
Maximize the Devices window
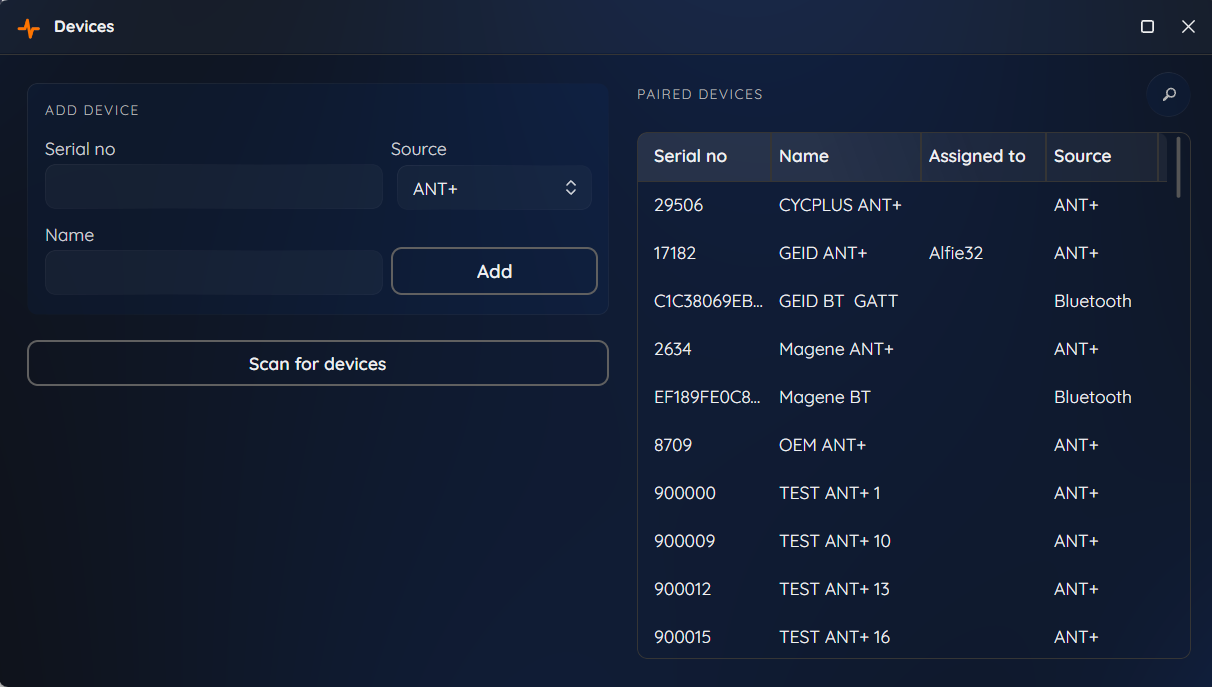pyautogui.click(x=1148, y=27)
